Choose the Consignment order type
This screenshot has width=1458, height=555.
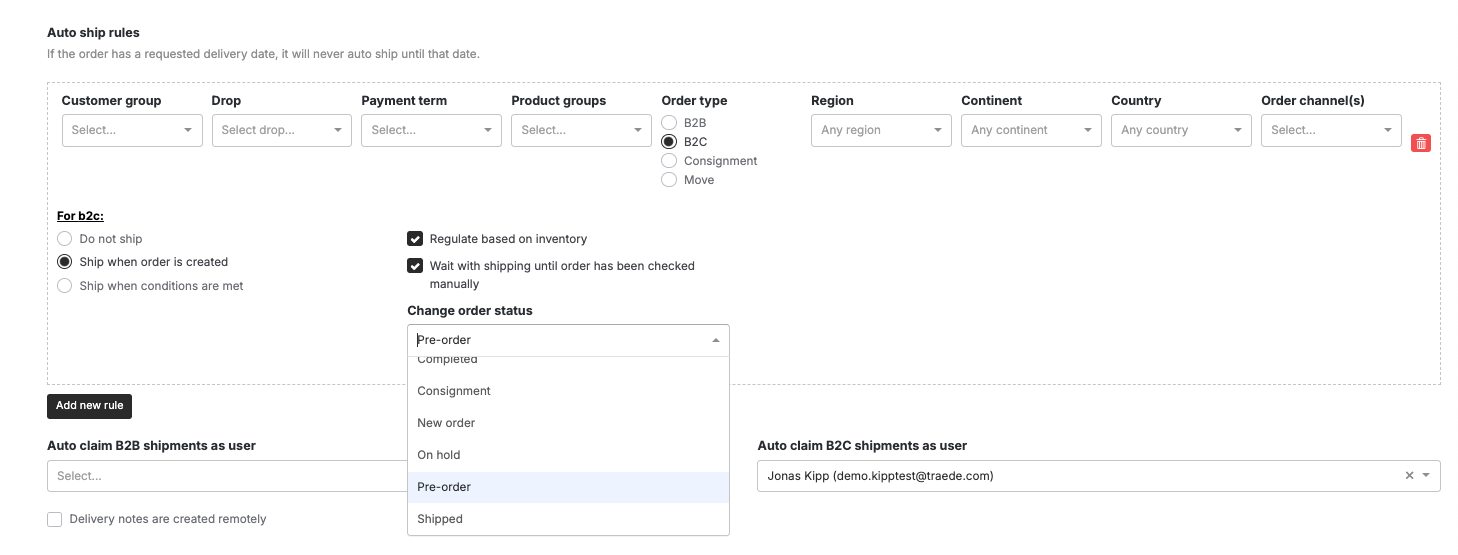(669, 161)
